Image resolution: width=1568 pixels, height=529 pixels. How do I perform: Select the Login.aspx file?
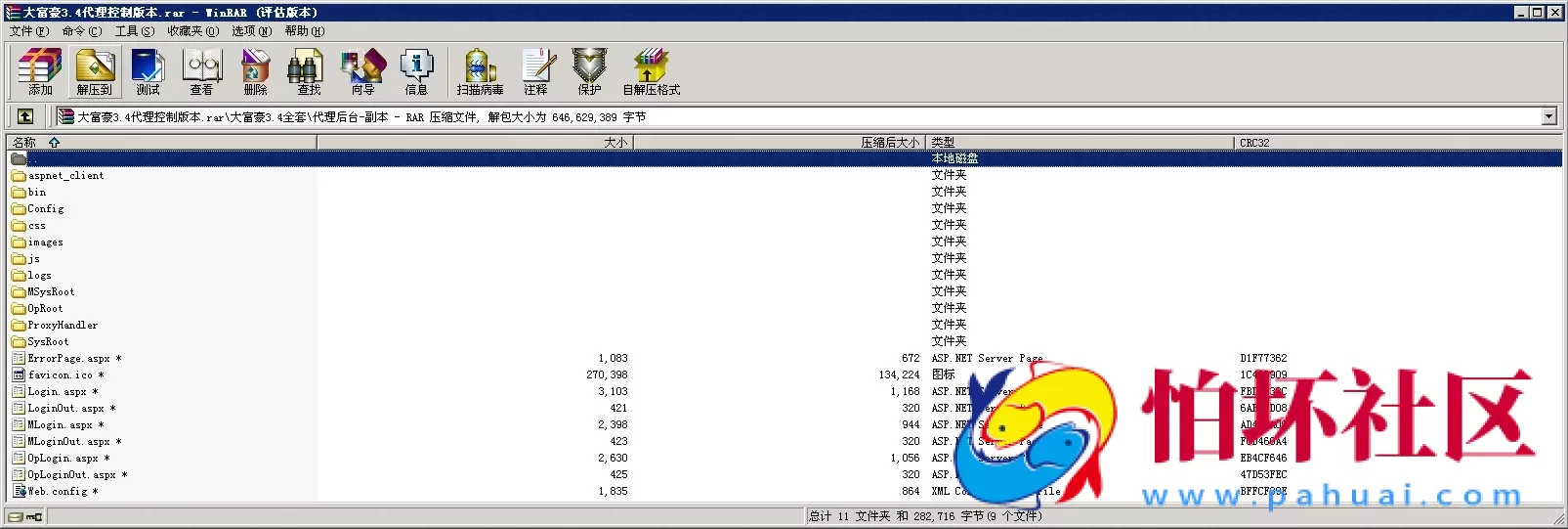(x=63, y=392)
